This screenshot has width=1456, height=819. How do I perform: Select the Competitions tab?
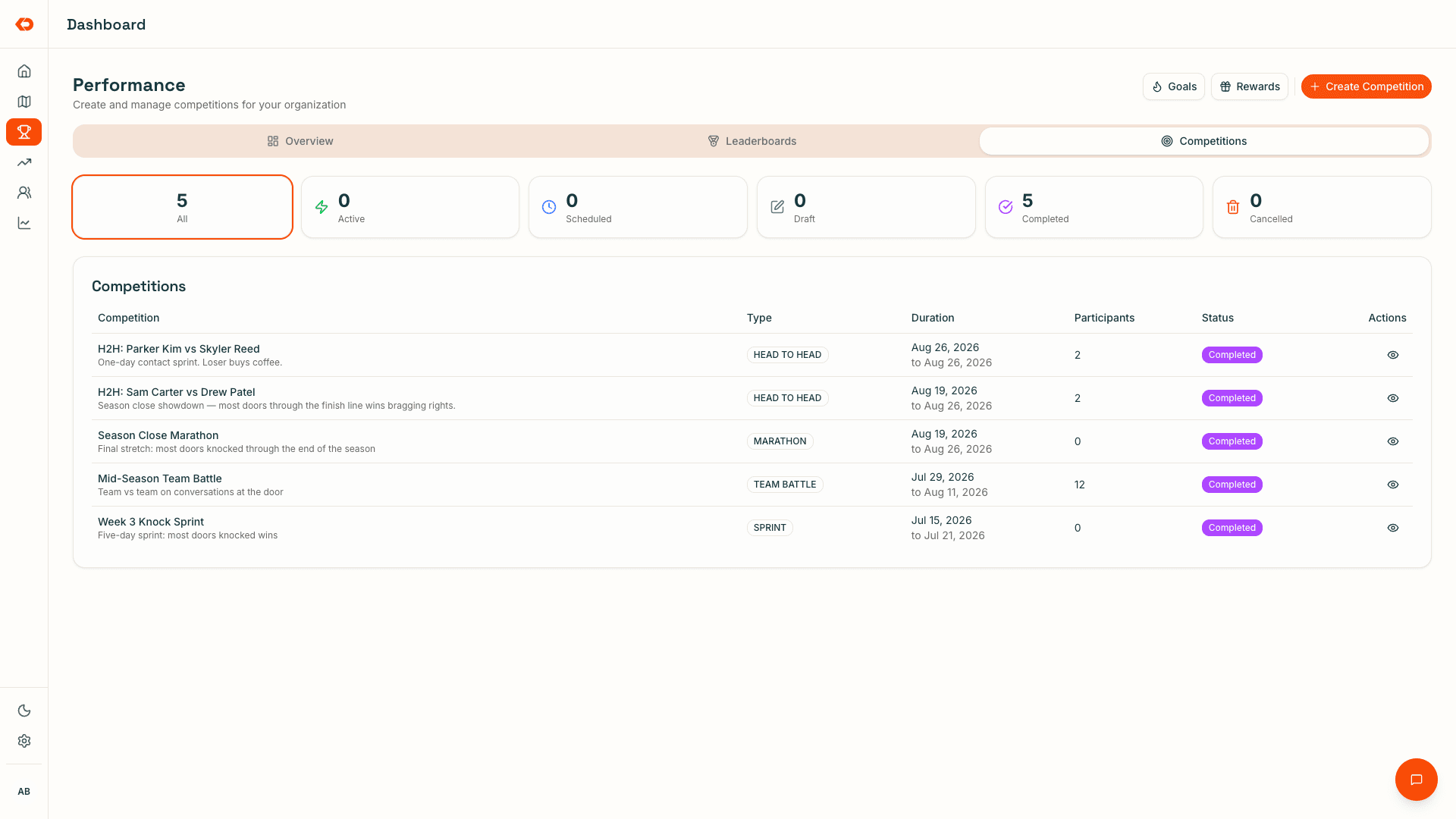coord(1204,141)
